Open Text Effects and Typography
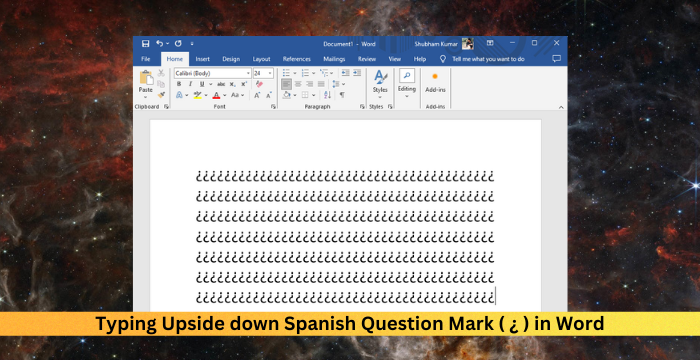The image size is (700, 360). (179, 95)
